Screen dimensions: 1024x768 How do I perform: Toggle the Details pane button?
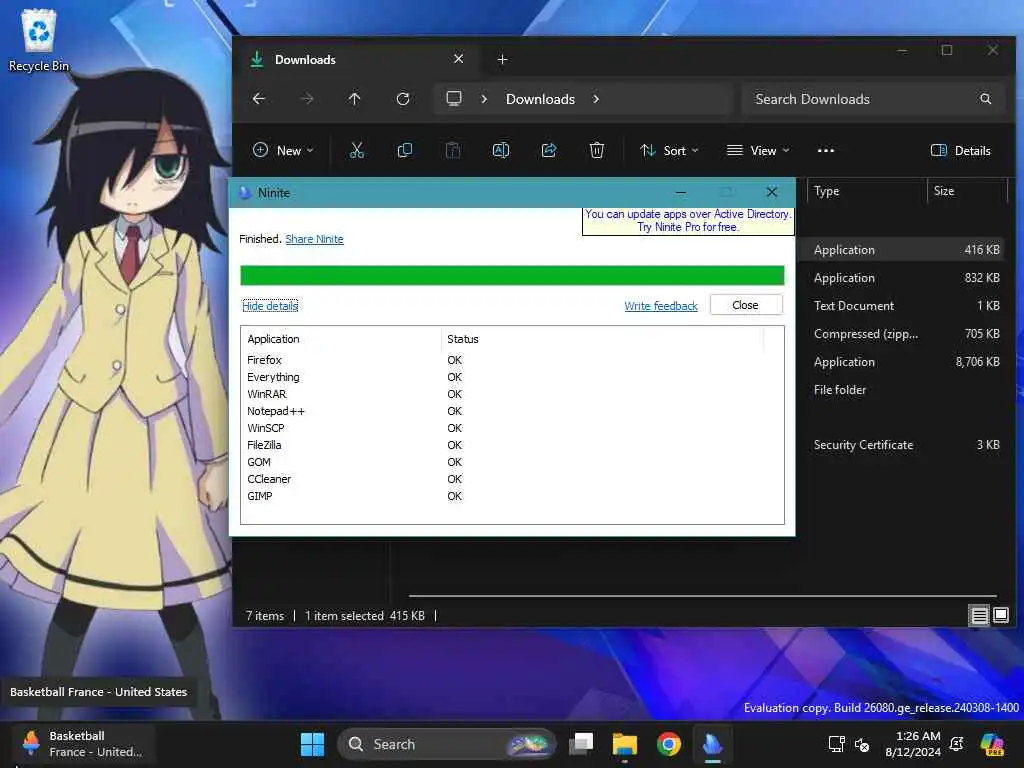[960, 150]
